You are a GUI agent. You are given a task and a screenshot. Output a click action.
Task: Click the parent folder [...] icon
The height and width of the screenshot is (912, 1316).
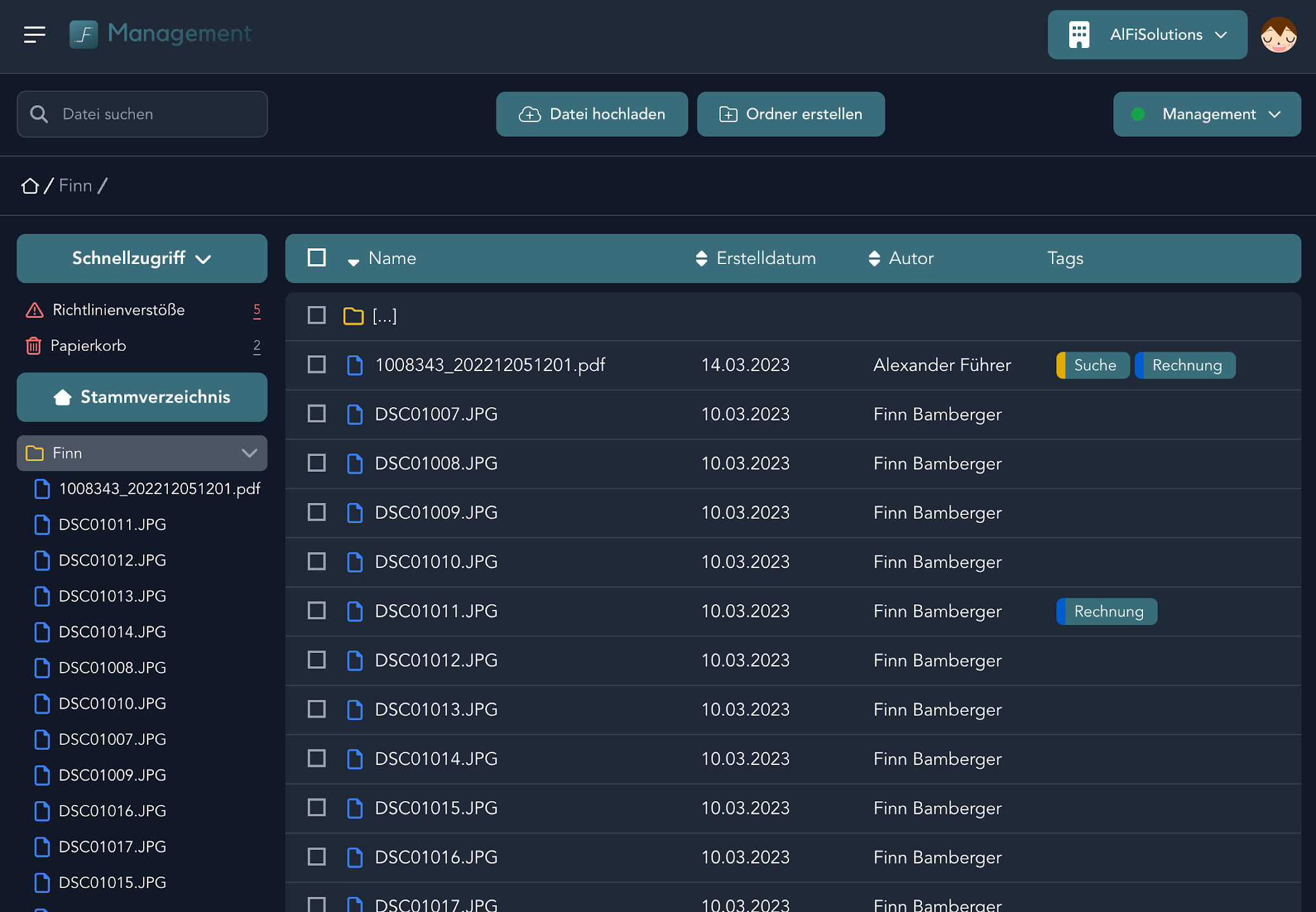[x=353, y=315]
